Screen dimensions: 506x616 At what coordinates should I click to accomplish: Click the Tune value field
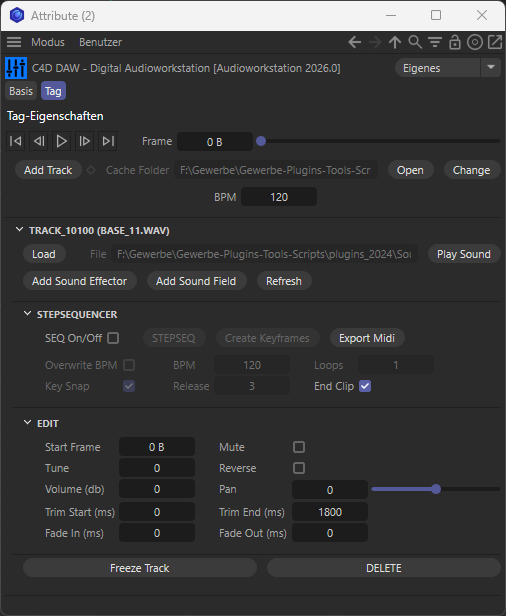pos(157,468)
